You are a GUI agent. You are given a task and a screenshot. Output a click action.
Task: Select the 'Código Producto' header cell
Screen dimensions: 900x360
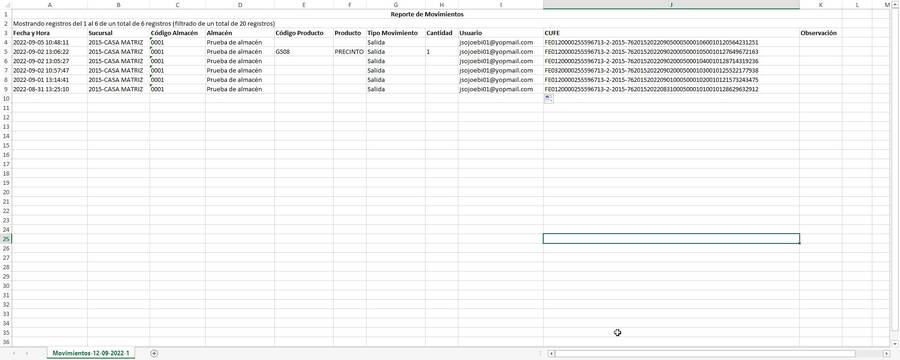click(x=304, y=33)
